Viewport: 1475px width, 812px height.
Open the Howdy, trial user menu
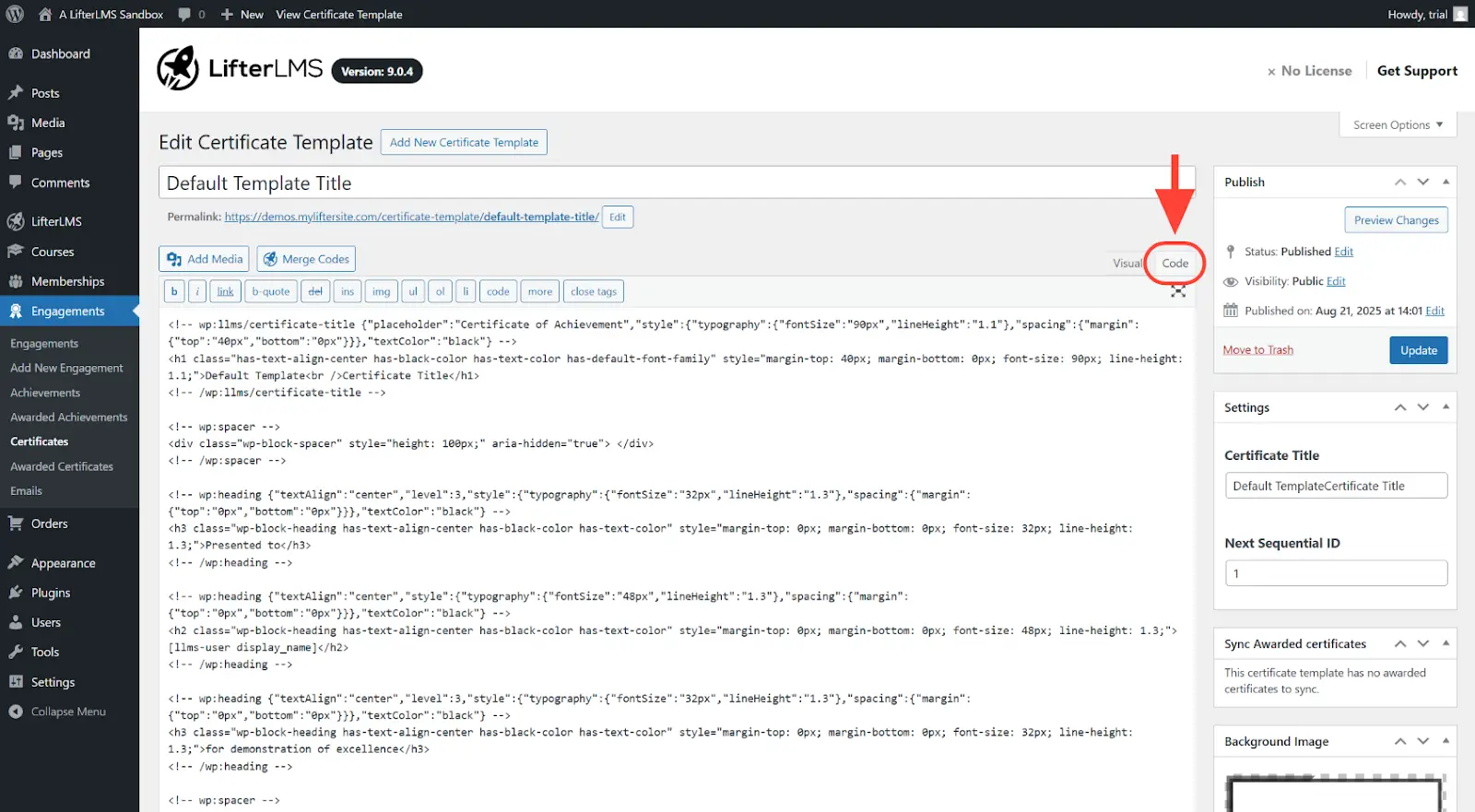[x=1427, y=14]
